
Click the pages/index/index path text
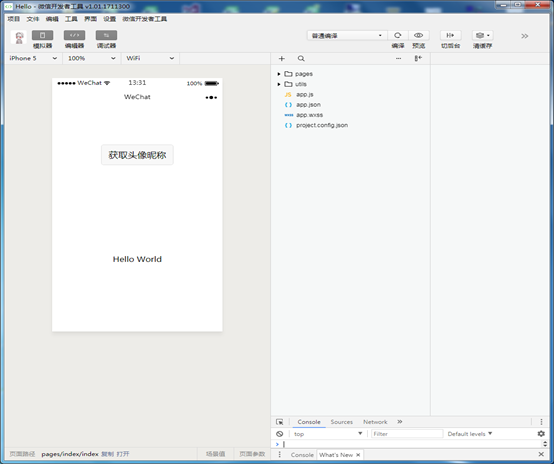pyautogui.click(x=70, y=454)
